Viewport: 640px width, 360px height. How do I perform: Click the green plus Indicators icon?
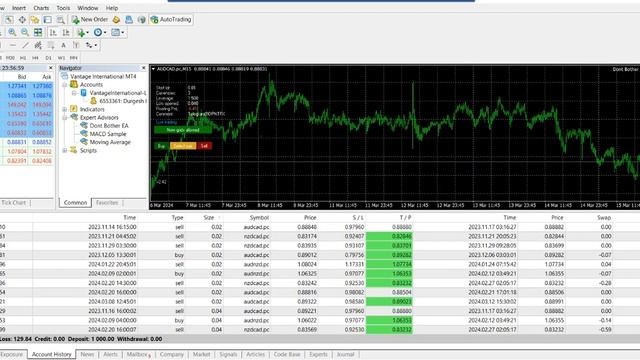pos(80,32)
